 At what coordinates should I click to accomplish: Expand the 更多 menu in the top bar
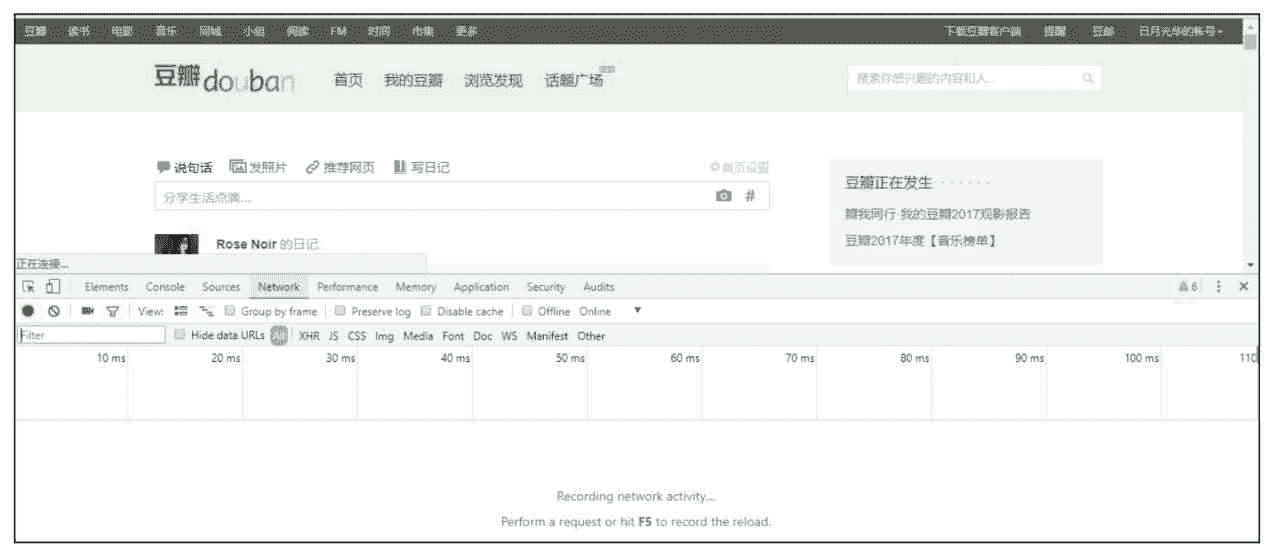click(x=466, y=31)
